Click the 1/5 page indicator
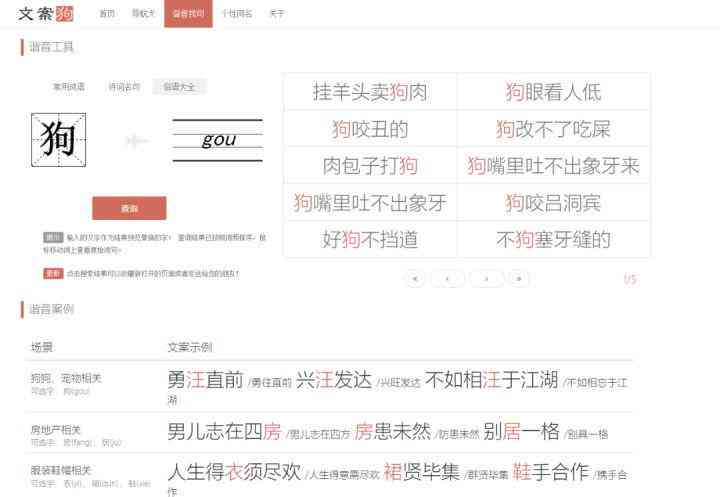Viewport: 720px width, 497px height. click(630, 279)
